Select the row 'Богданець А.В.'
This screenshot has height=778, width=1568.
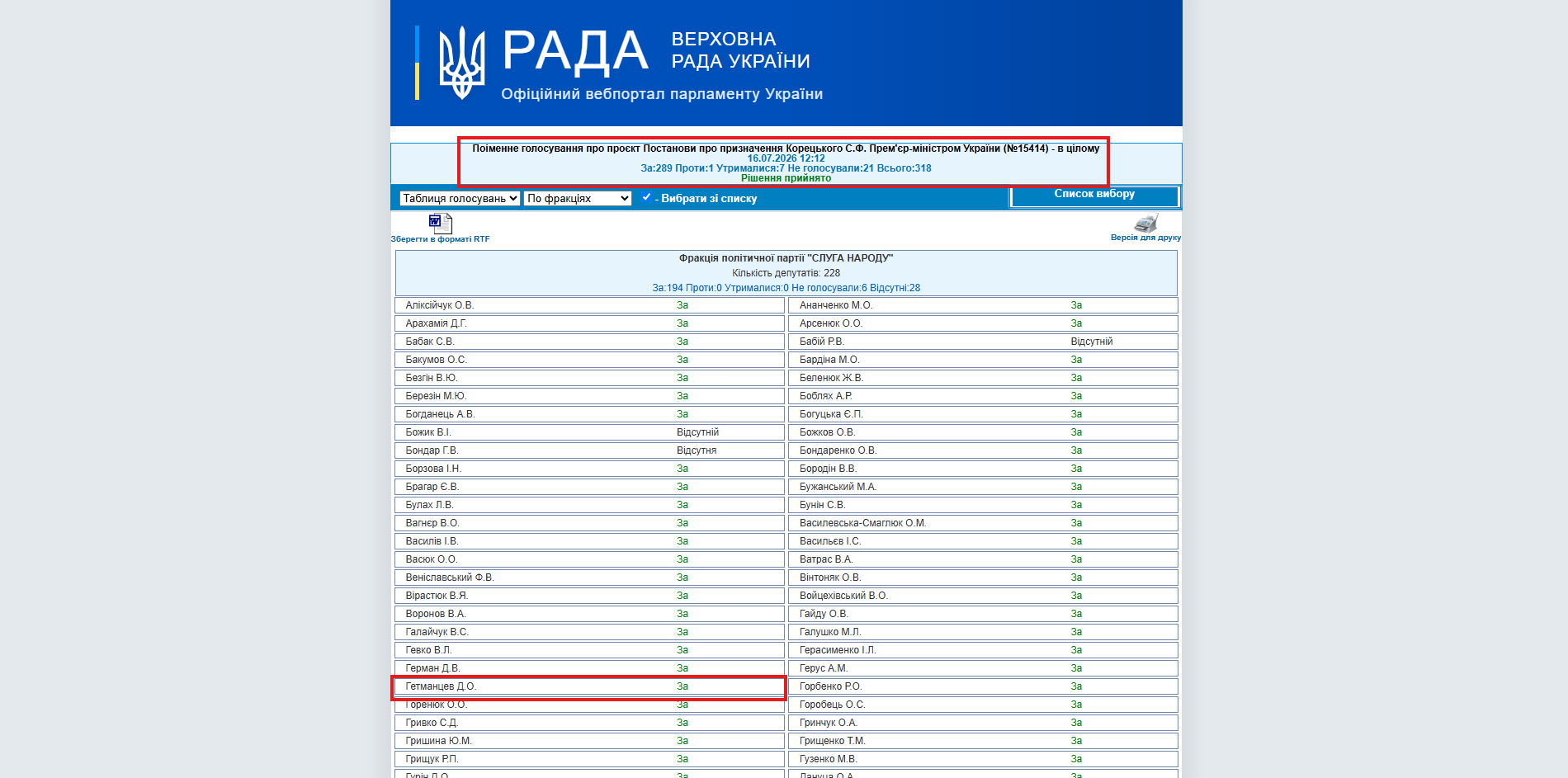pyautogui.click(x=589, y=414)
